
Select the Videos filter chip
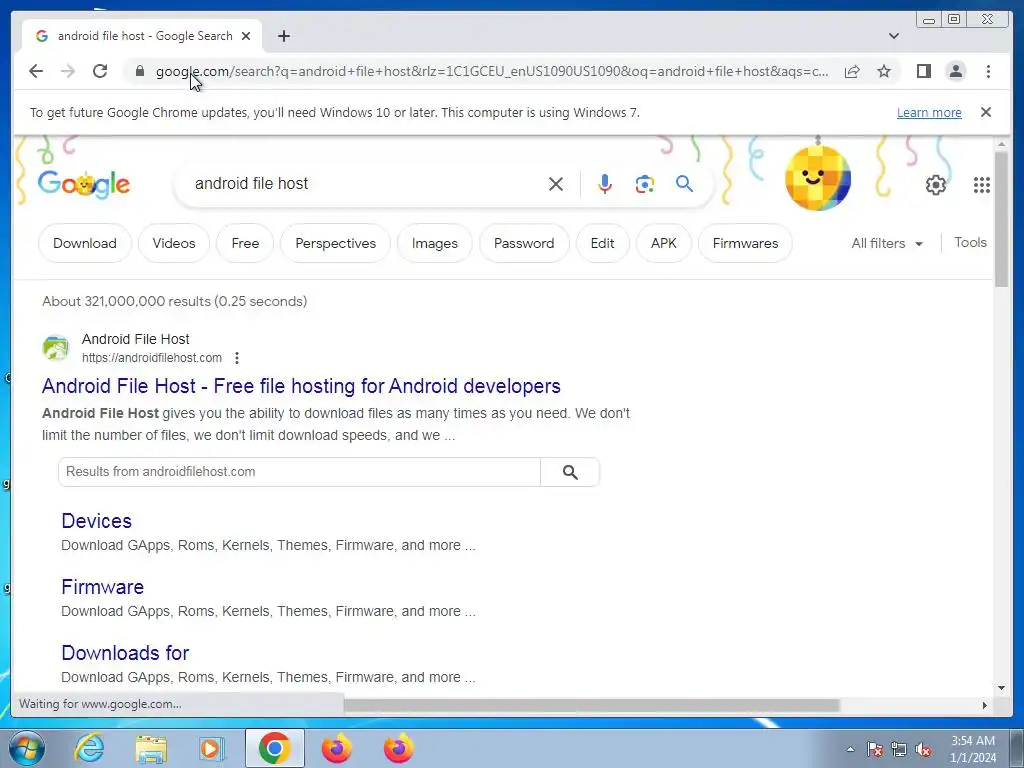tap(174, 243)
